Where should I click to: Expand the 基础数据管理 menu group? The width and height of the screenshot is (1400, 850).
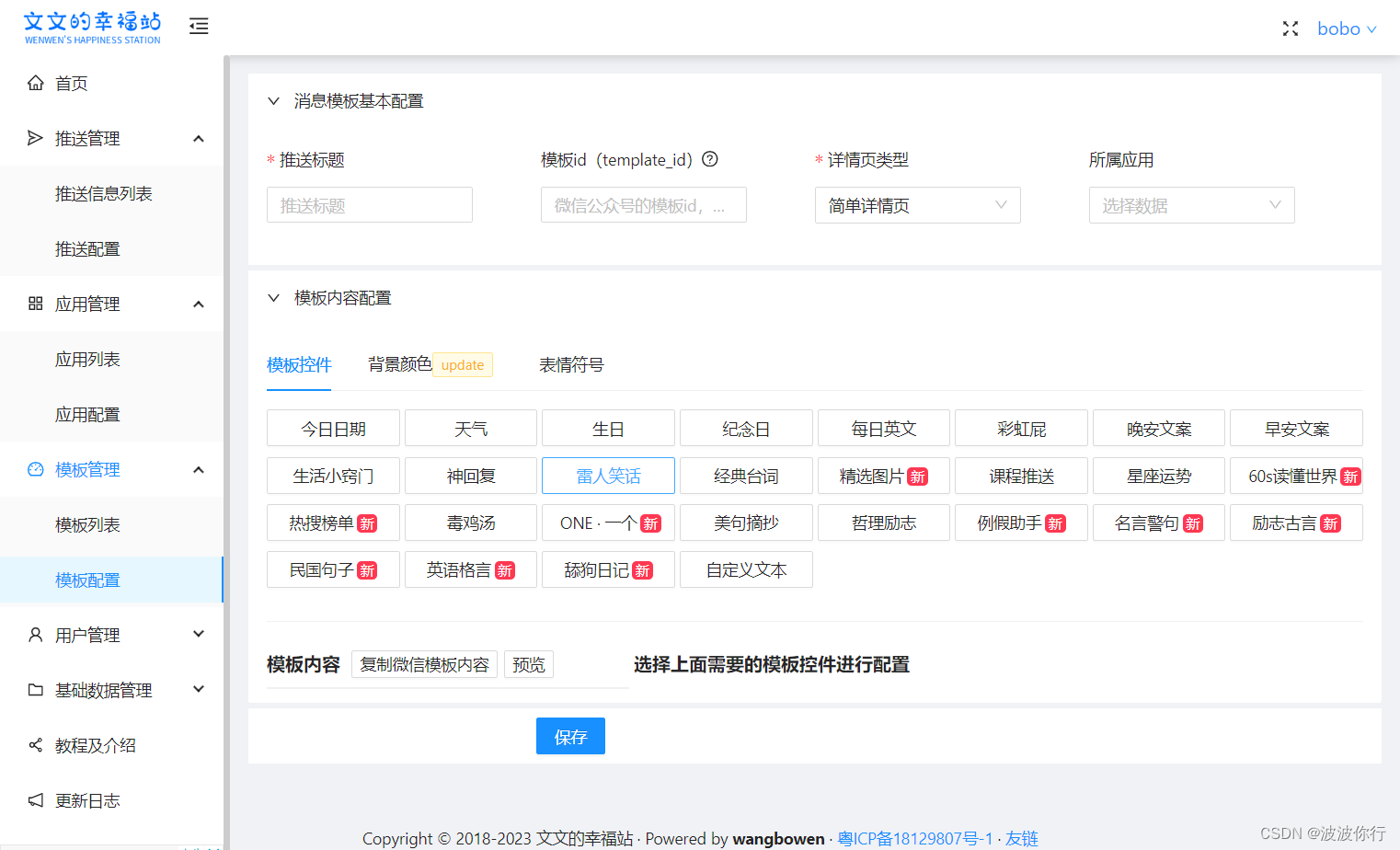point(199,690)
